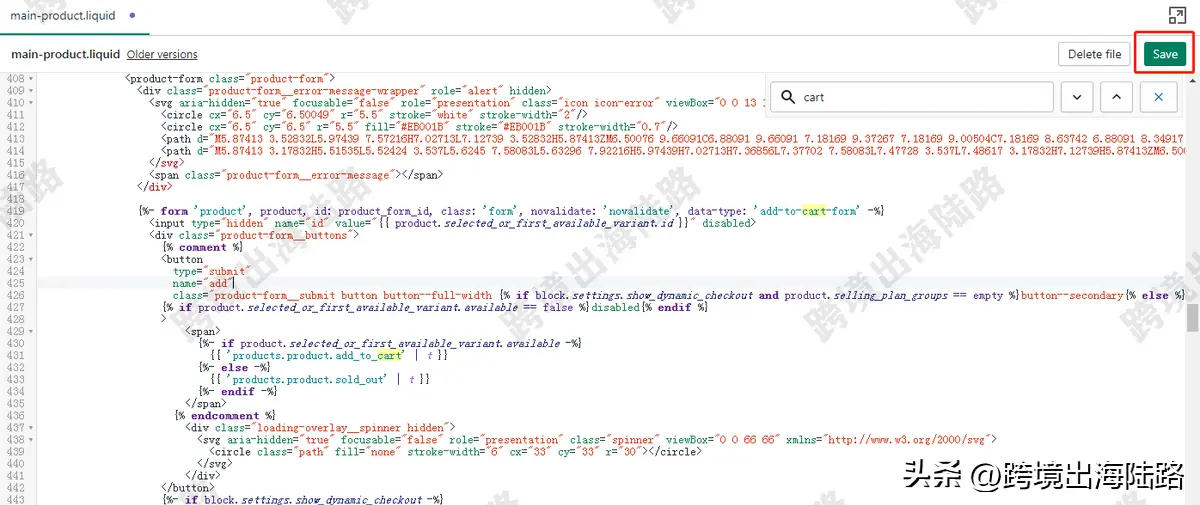Screen dimensions: 1200x505
Task: Go to previous search match with up chevron
Action: click(1117, 97)
